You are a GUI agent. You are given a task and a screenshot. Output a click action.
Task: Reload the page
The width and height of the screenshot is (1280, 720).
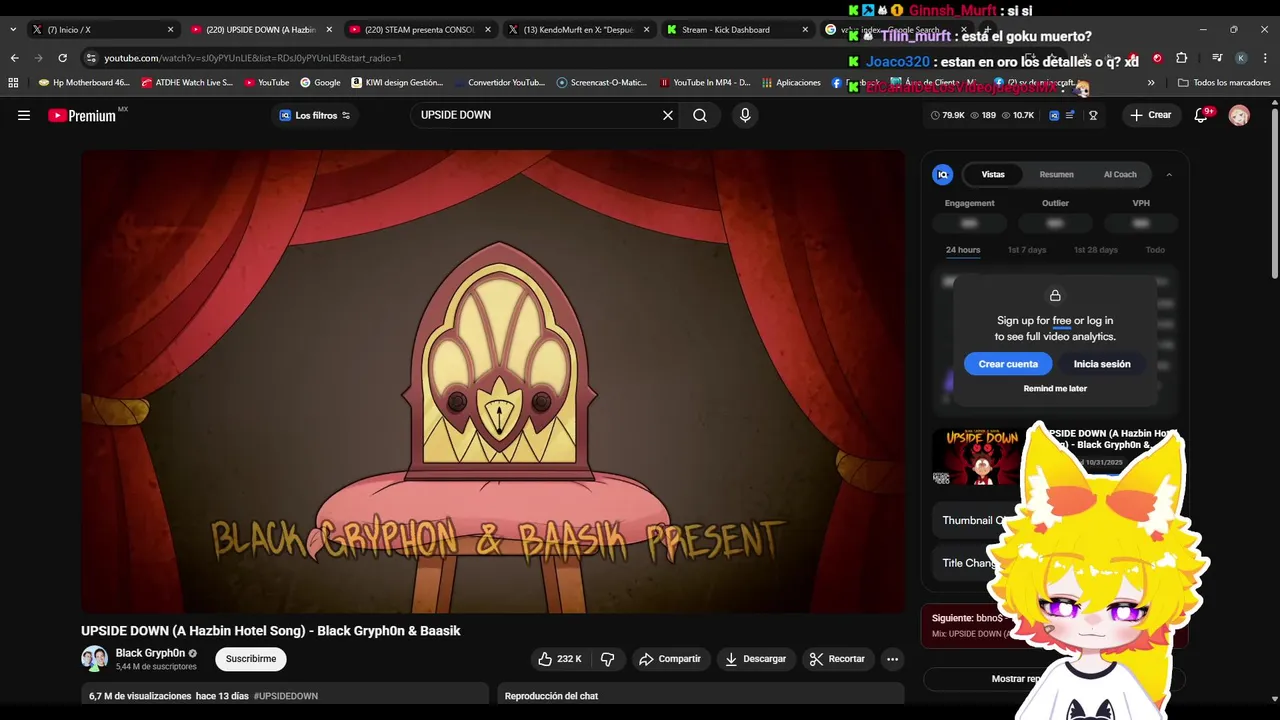[62, 58]
